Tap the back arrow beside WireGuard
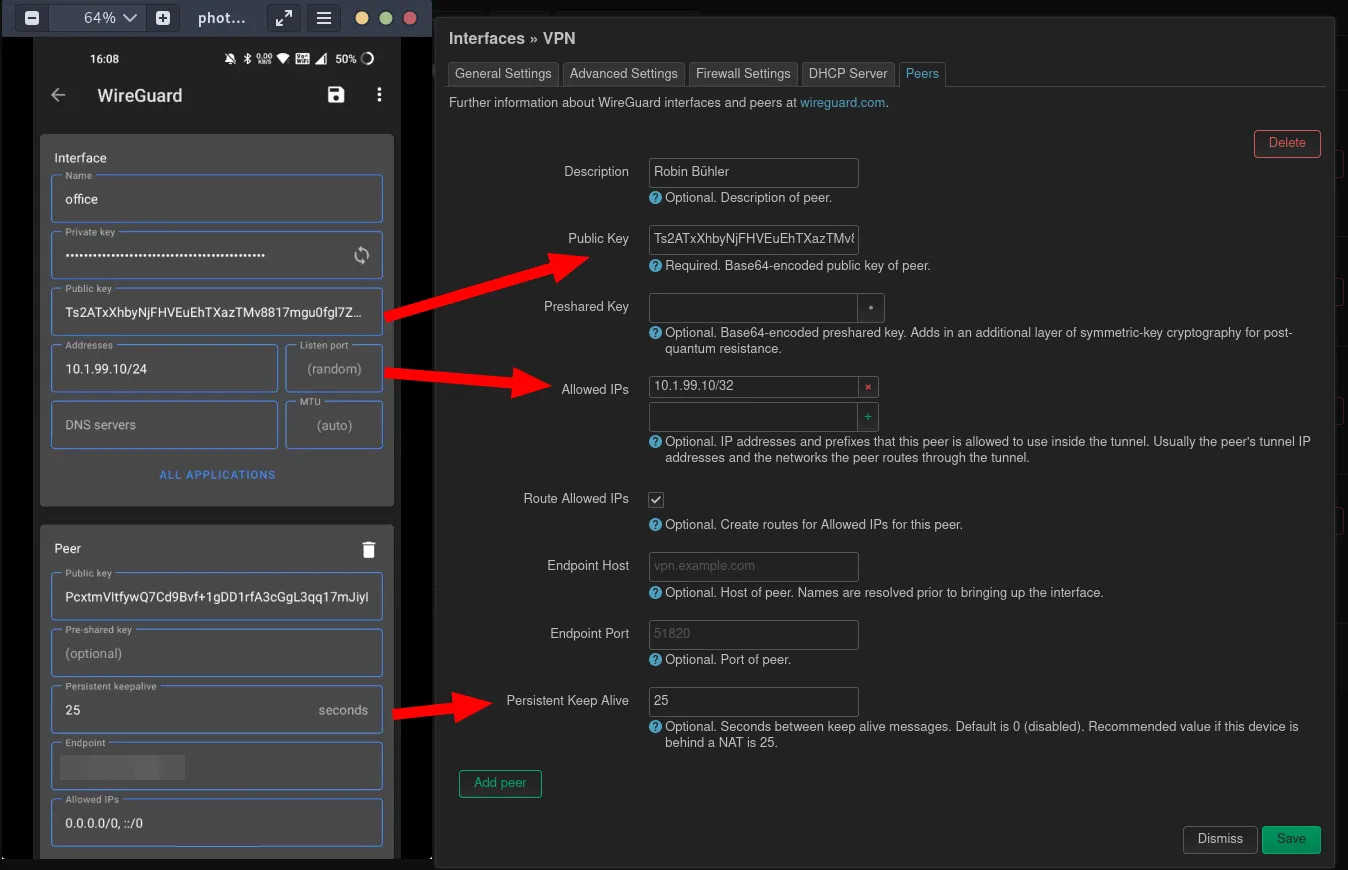Viewport: 1348px width, 870px height. tap(59, 95)
